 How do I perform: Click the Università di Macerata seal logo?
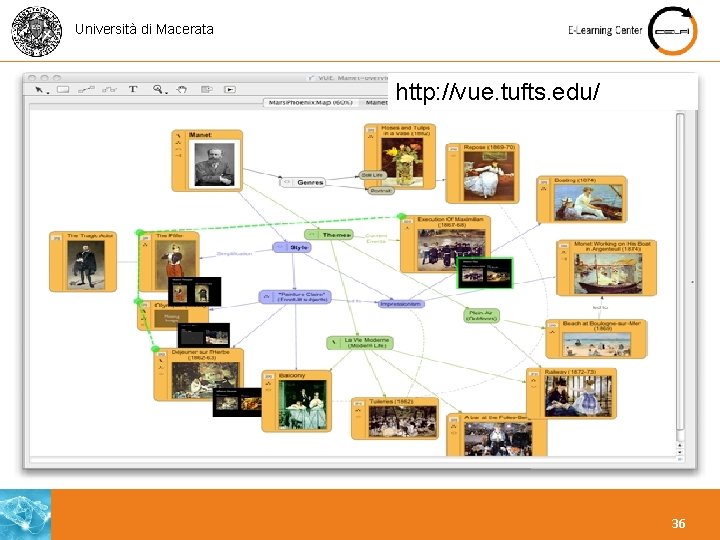click(37, 31)
